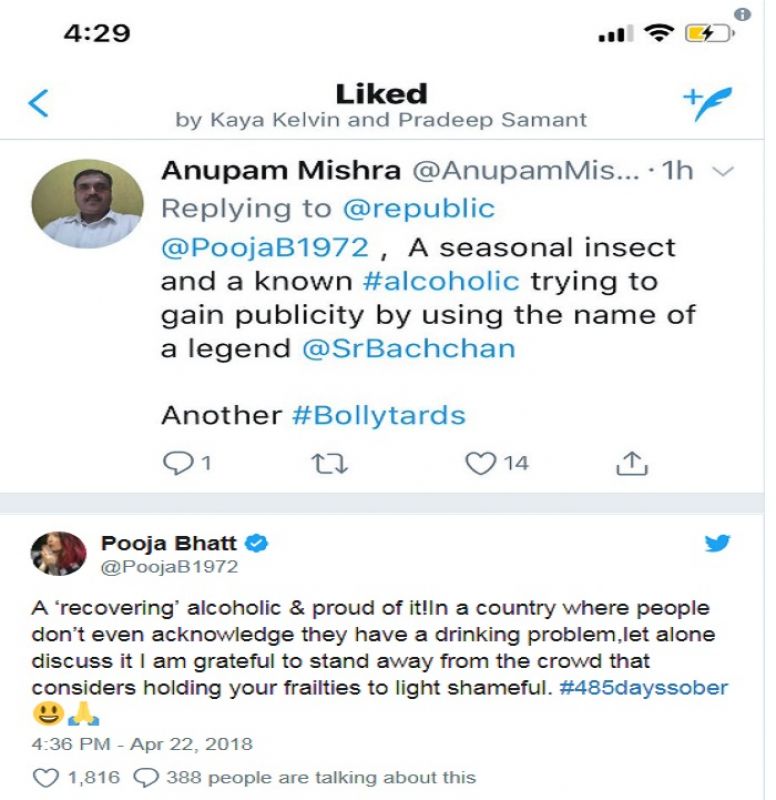Share Anupam Mishra's tweet
Image resolution: width=776 pixels, height=800 pixels.
632,463
